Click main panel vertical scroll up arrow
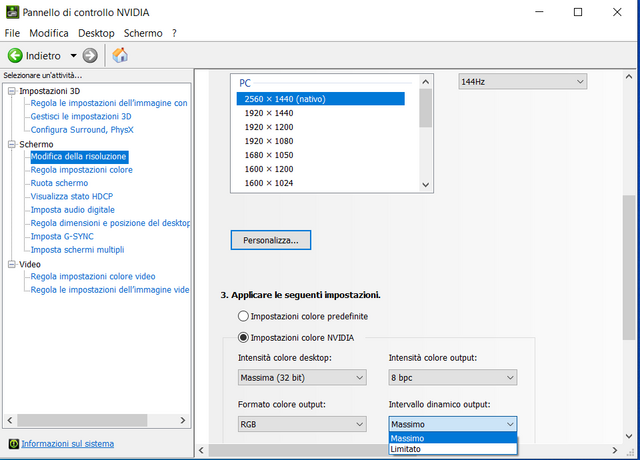This screenshot has width=640, height=460. click(629, 76)
